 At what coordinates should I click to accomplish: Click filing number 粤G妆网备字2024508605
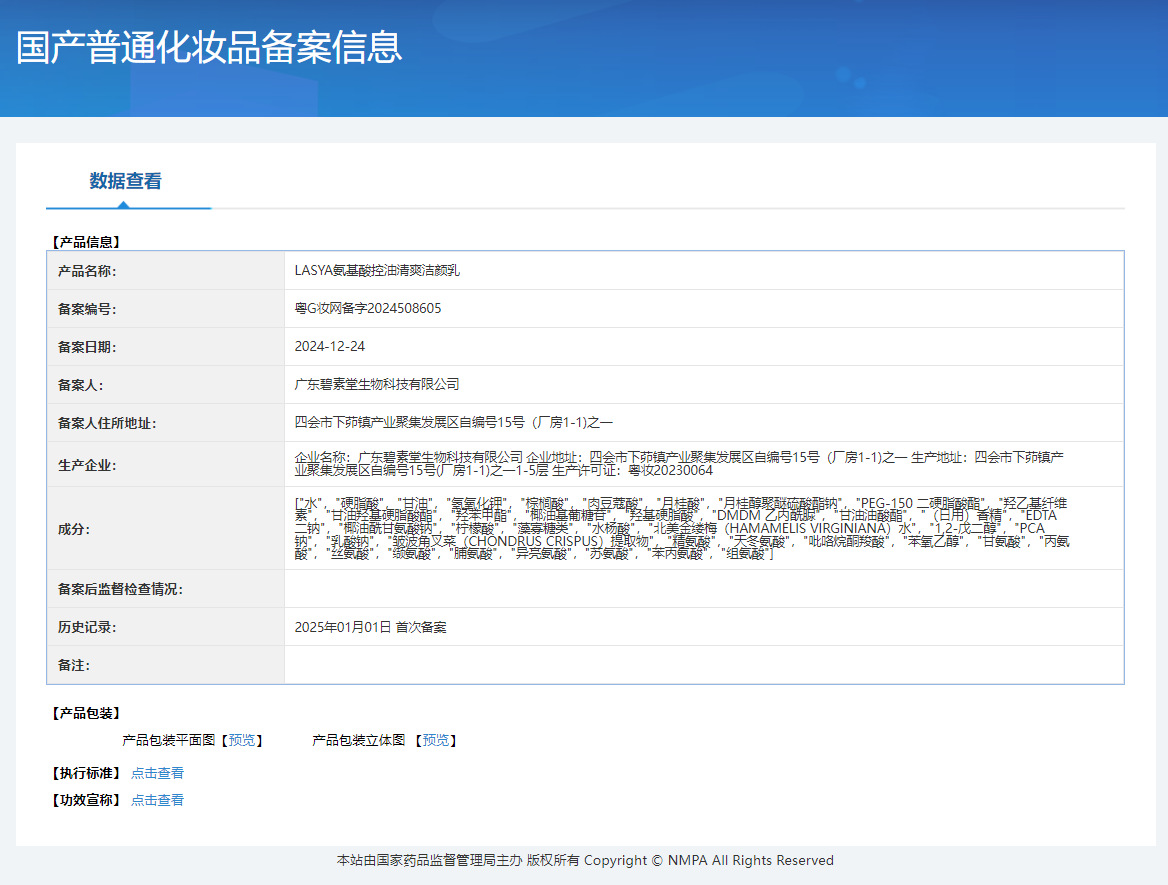coord(368,308)
